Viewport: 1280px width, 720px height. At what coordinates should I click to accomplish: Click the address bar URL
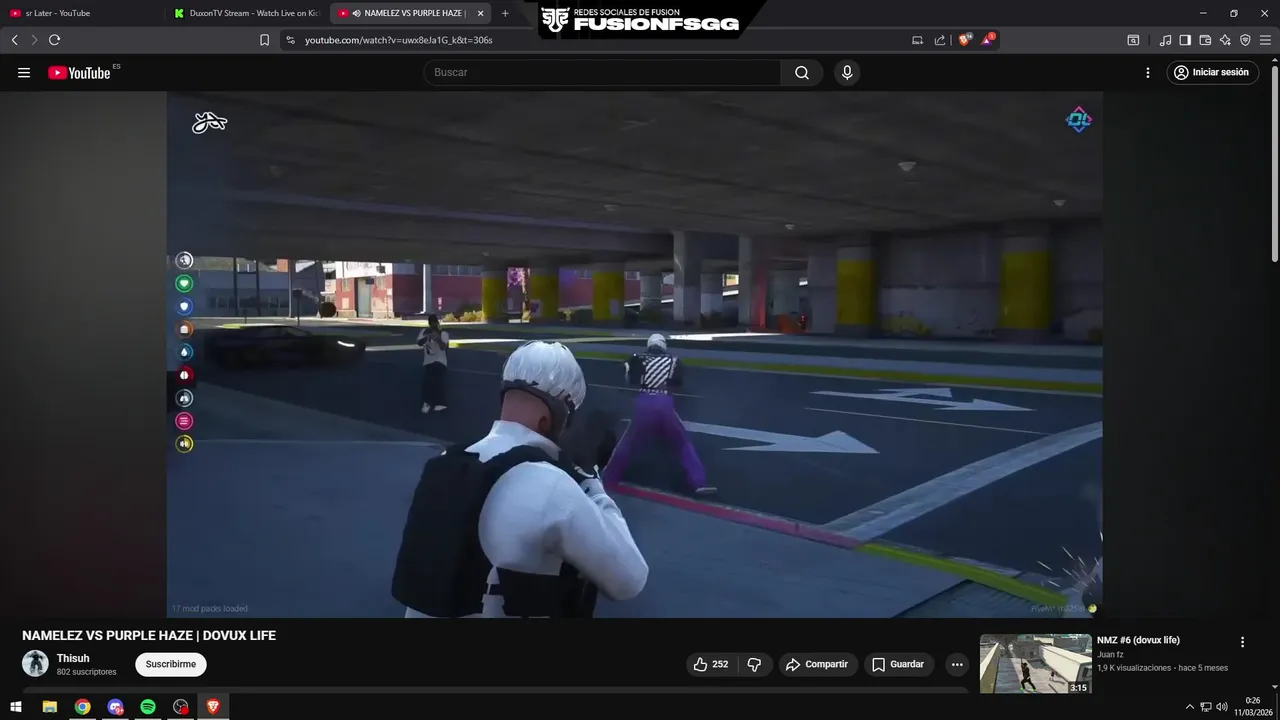pos(399,40)
